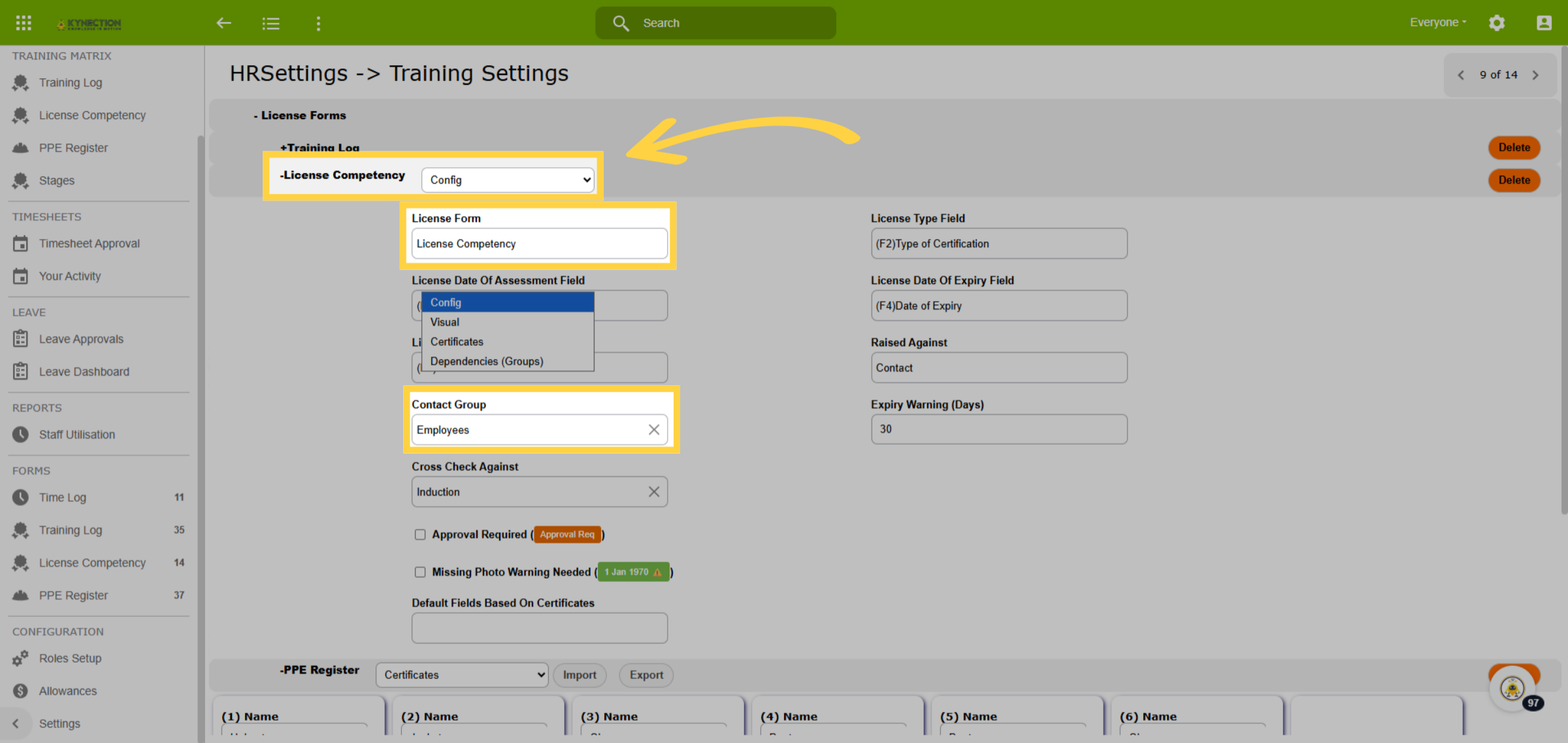1568x743 pixels.
Task: Tick the Approval Required checkbox
Action: coord(419,535)
